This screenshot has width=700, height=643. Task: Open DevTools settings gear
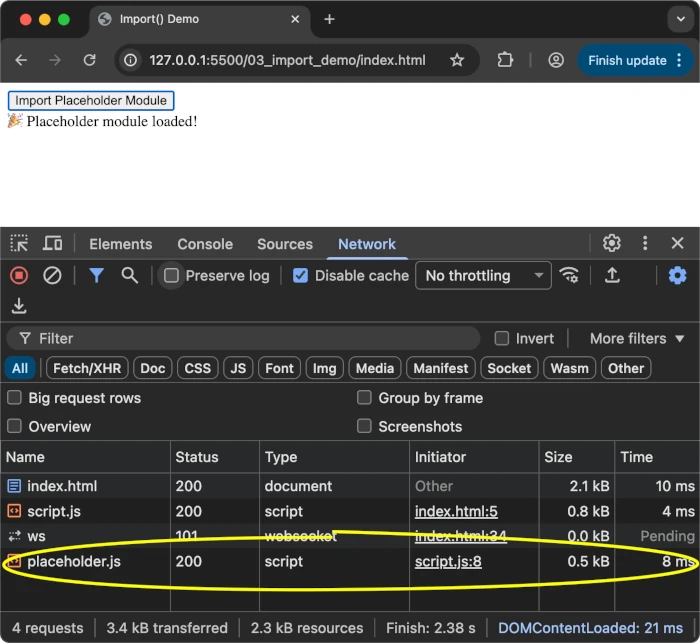(612, 243)
